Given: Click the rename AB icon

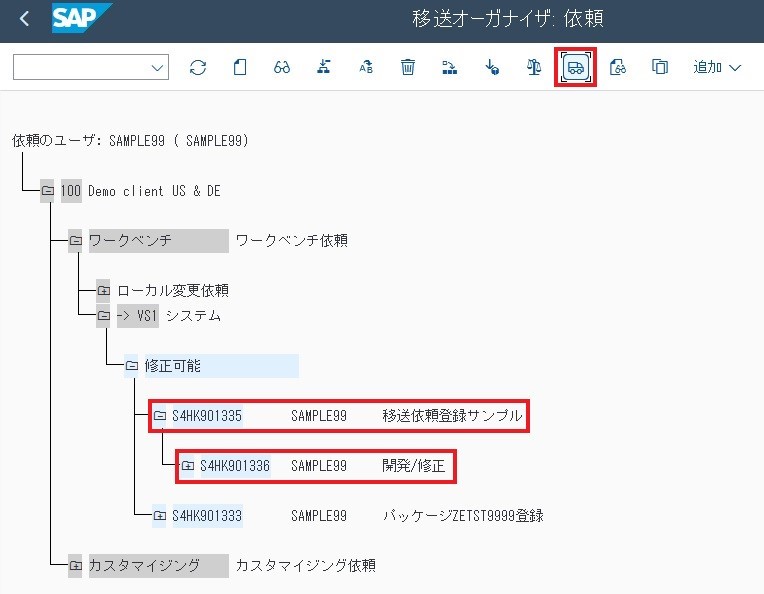Looking at the screenshot, I should coord(366,67).
